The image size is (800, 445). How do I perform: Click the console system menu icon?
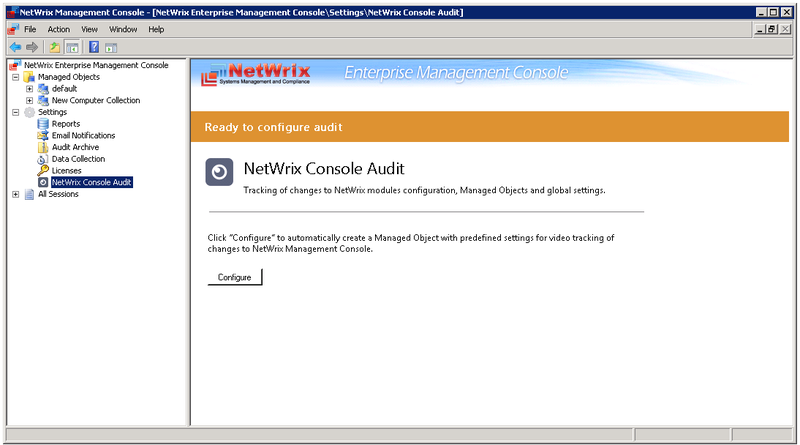pos(13,30)
